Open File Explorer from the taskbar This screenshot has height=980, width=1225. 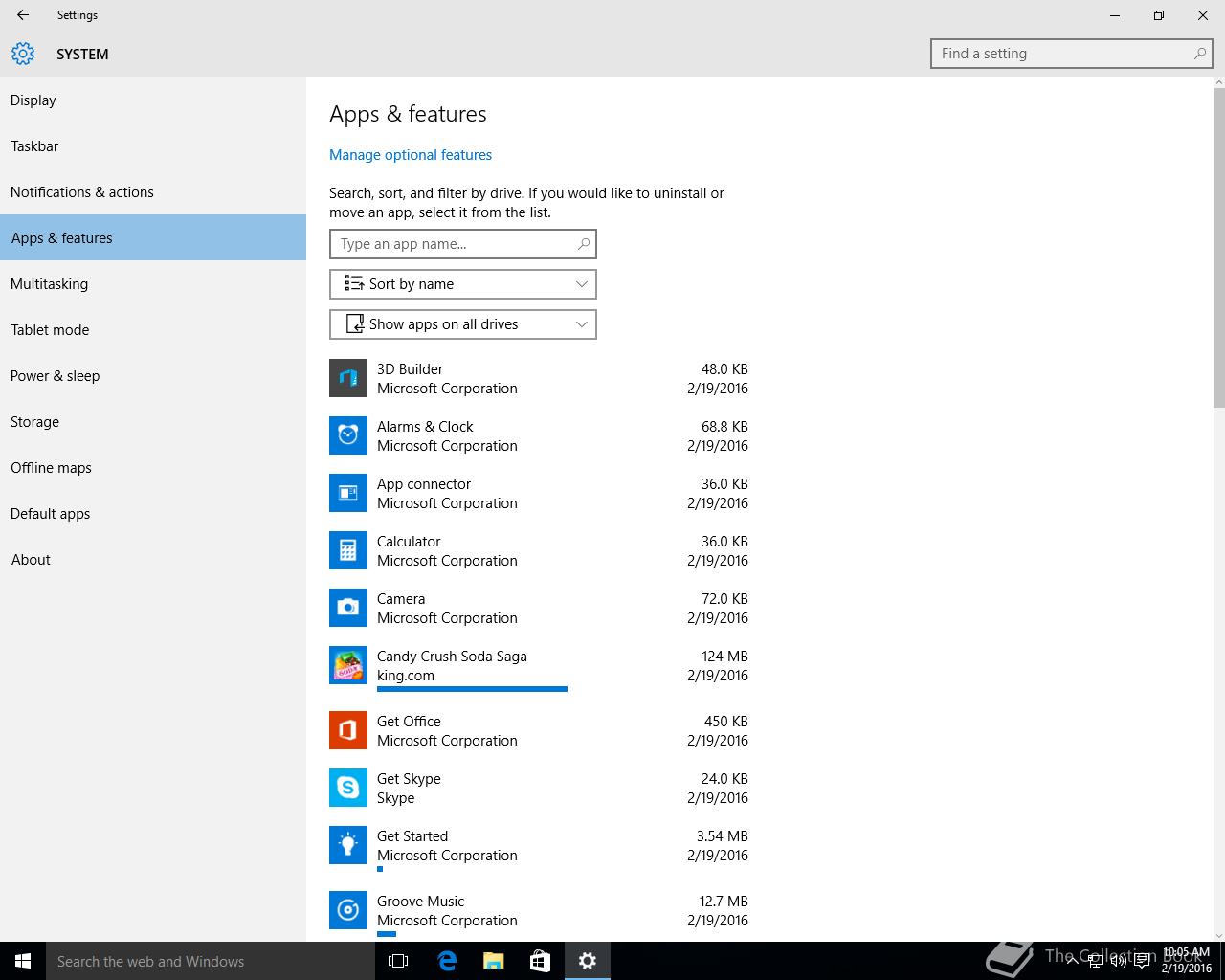(493, 961)
